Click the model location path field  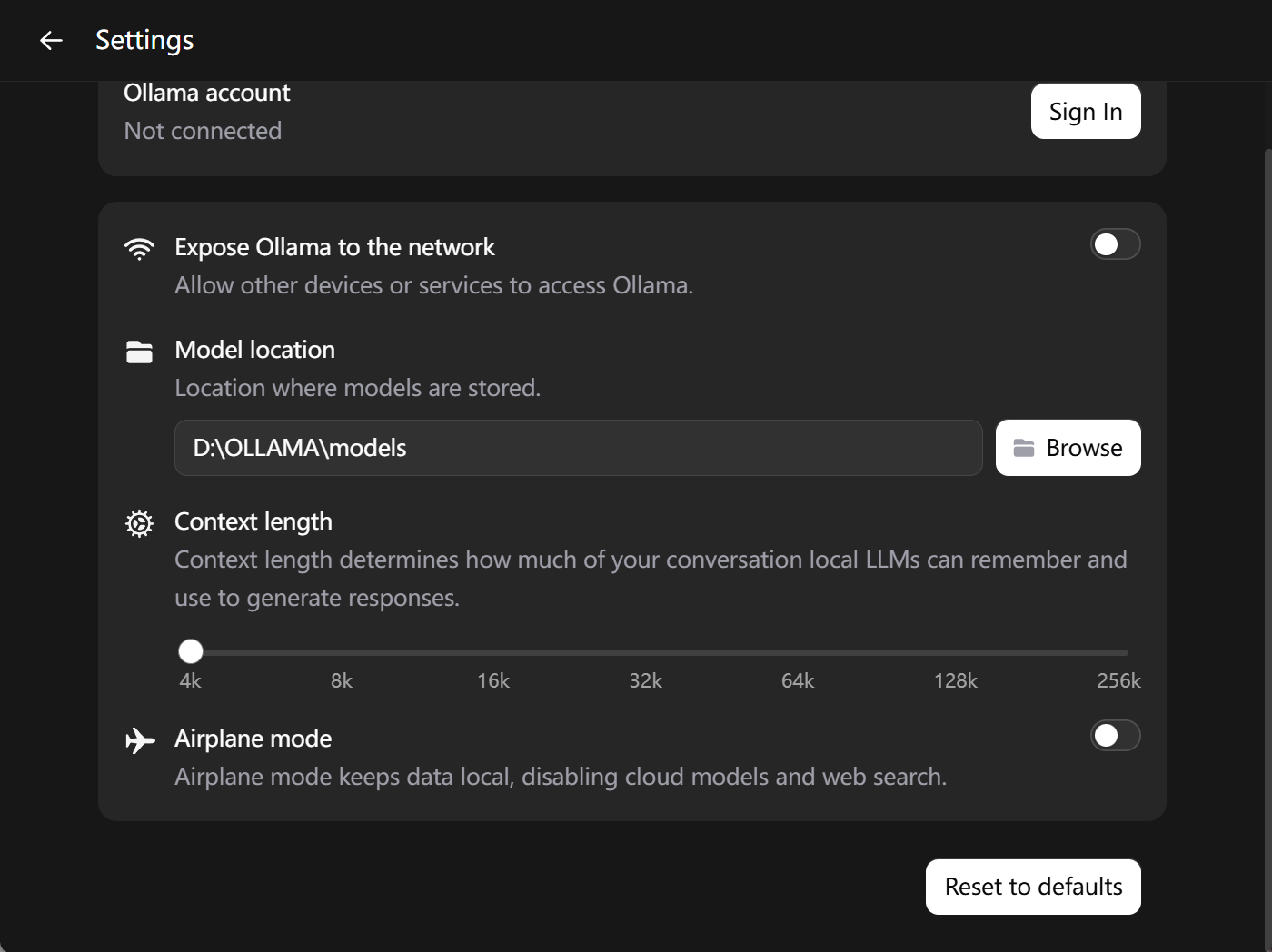pyautogui.click(x=578, y=448)
